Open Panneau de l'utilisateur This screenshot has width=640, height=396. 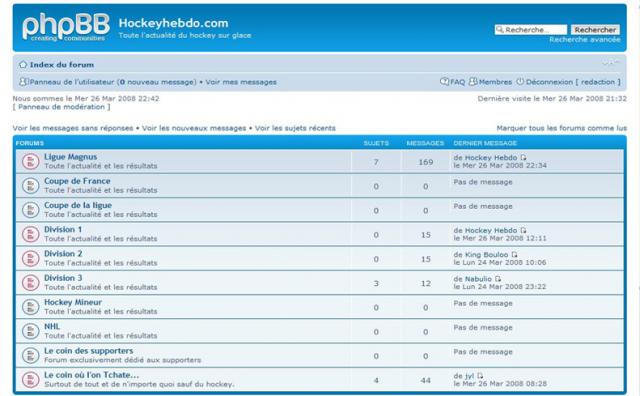pyautogui.click(x=72, y=82)
